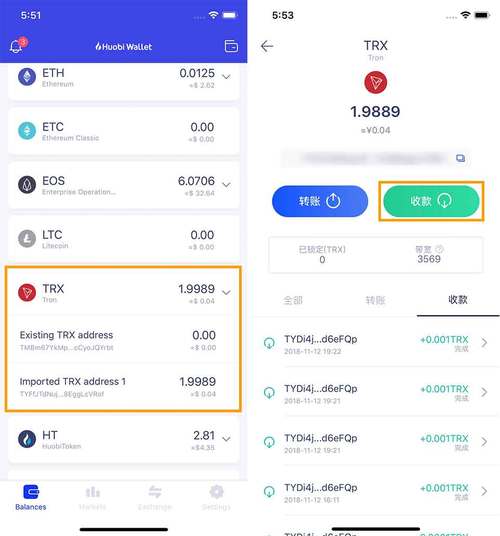Tap the bandwidth help question icon

click(440, 249)
